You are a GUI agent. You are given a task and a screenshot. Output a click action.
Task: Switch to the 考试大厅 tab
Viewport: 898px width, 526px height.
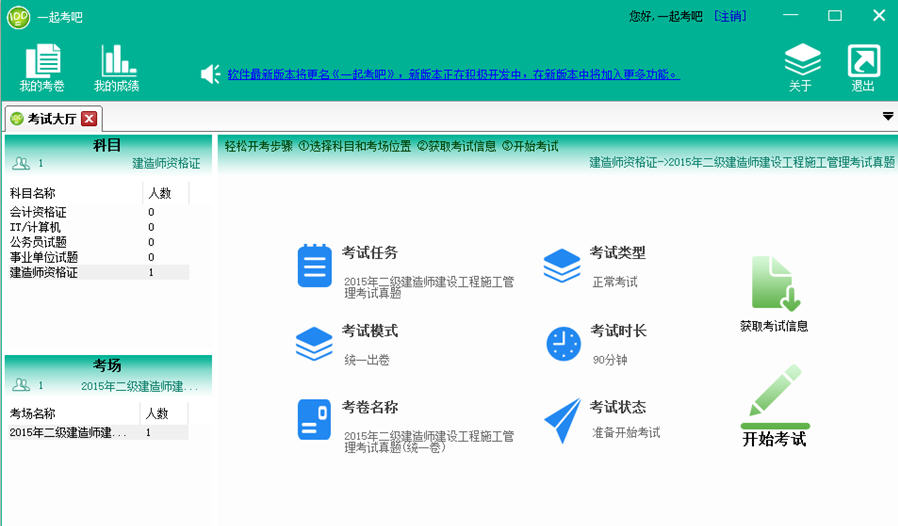click(x=52, y=119)
